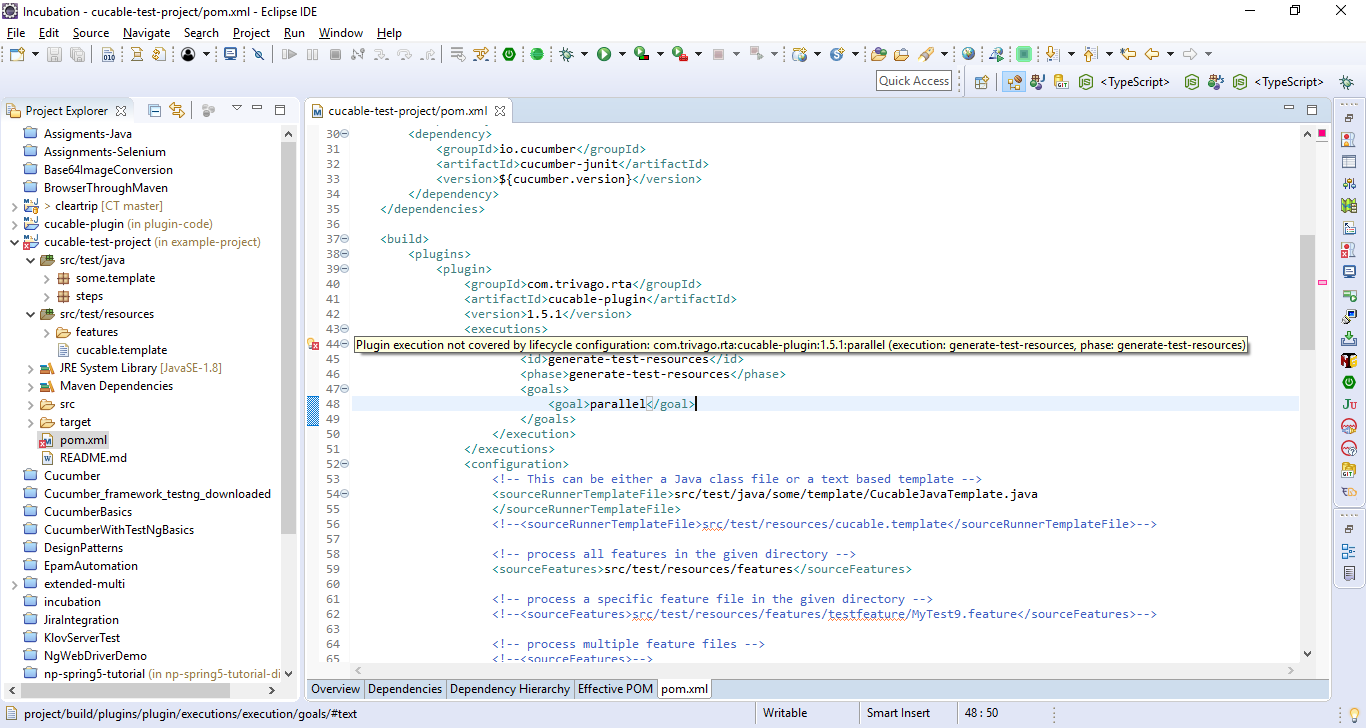Click the Open Perspective icon
This screenshot has height=728, width=1366.
tap(981, 82)
